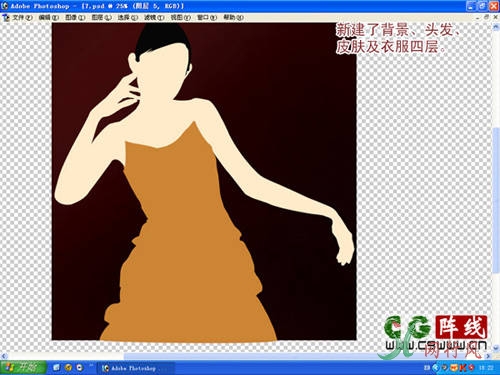Image resolution: width=500 pixels, height=375 pixels.
Task: Click the vertical scrollbar thumb at right
Action: [x=496, y=200]
